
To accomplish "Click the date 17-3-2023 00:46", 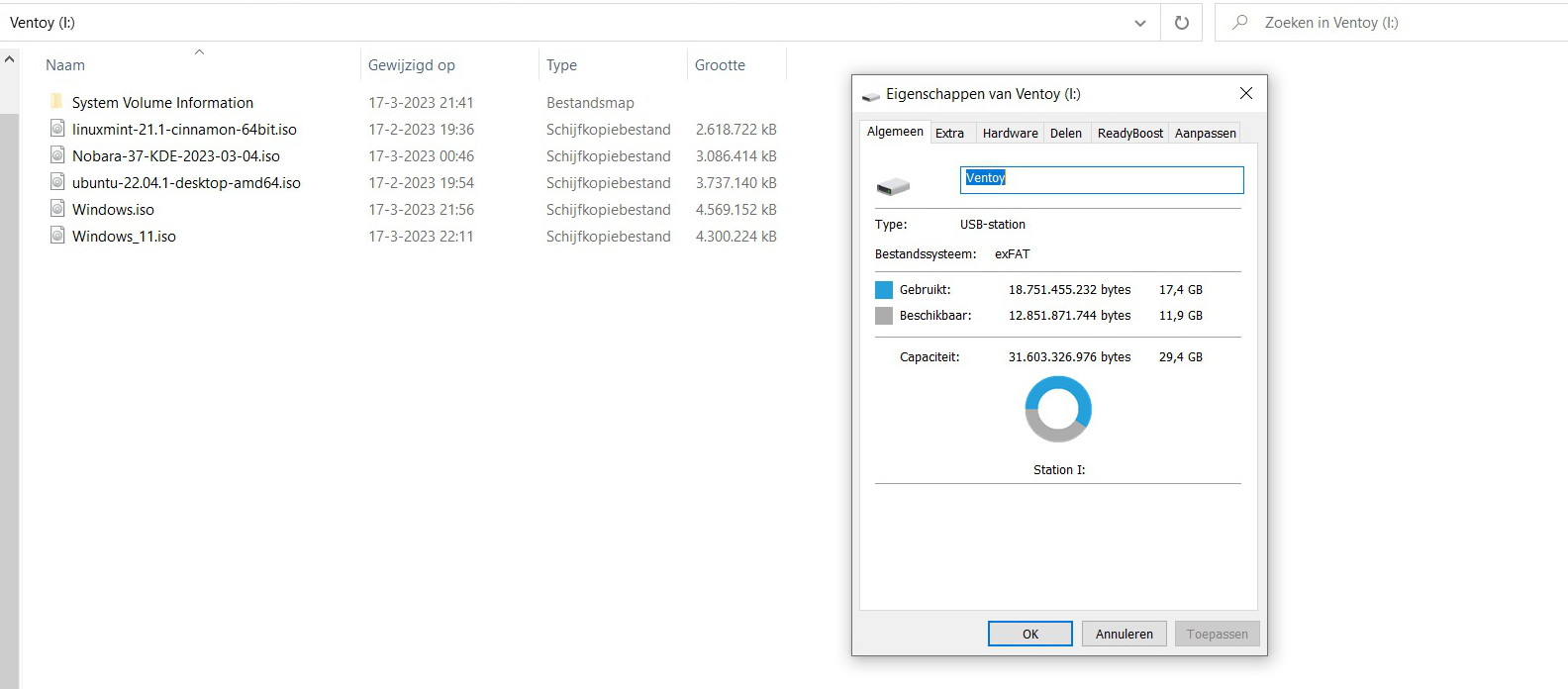I will 421,155.
